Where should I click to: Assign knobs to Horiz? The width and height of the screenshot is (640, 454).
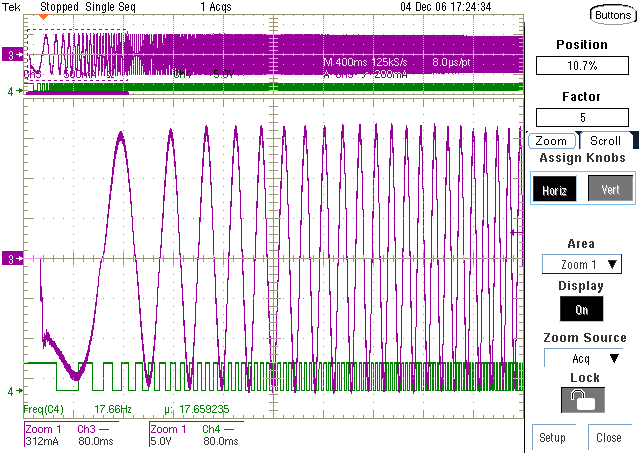click(554, 189)
